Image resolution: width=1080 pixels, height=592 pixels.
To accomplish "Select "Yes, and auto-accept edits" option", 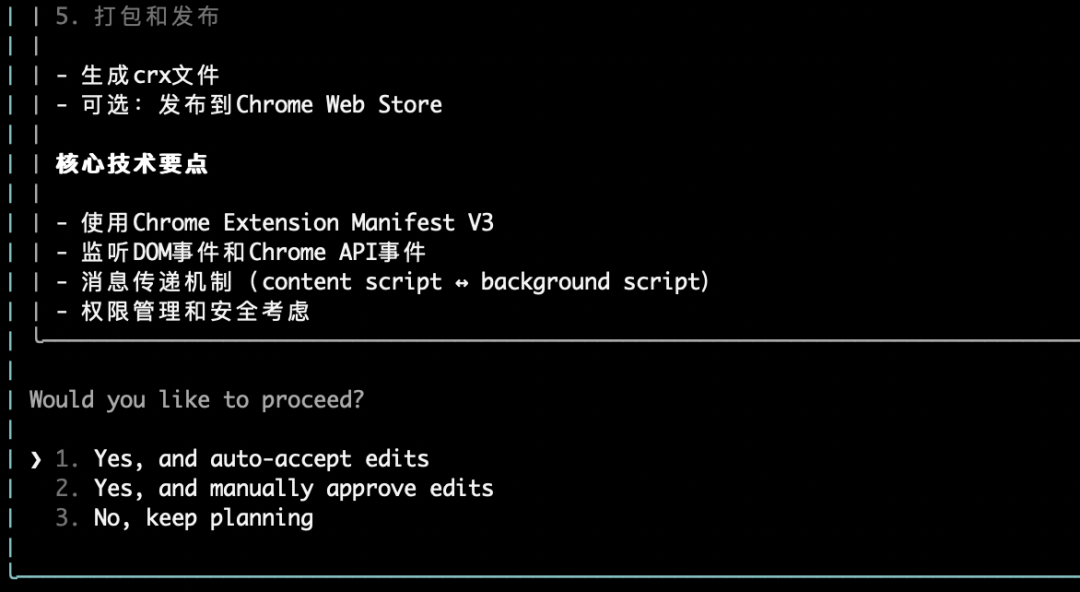I will point(261,459).
